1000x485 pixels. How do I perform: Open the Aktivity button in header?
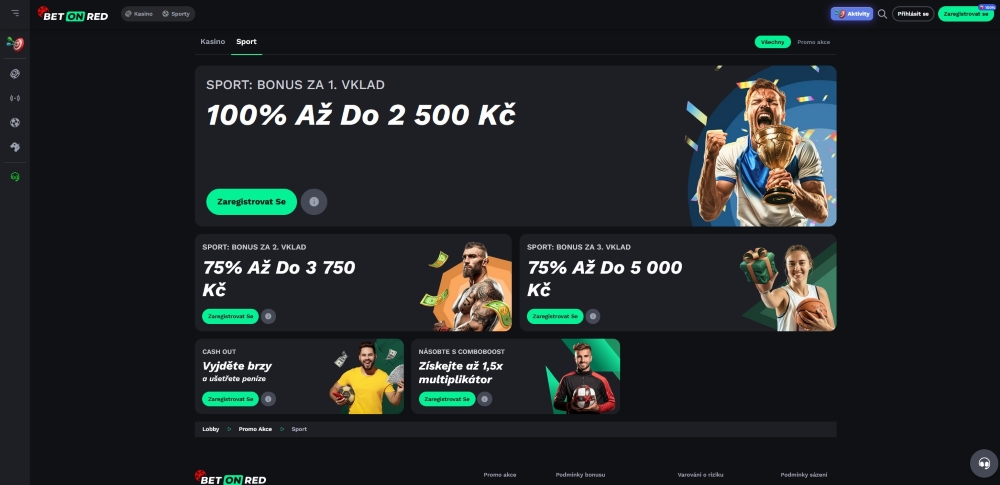851,14
